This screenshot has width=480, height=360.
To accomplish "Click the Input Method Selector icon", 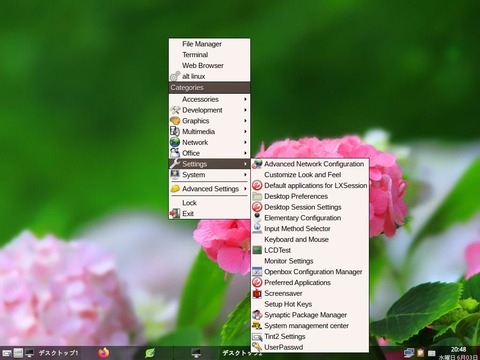I will [x=257, y=228].
